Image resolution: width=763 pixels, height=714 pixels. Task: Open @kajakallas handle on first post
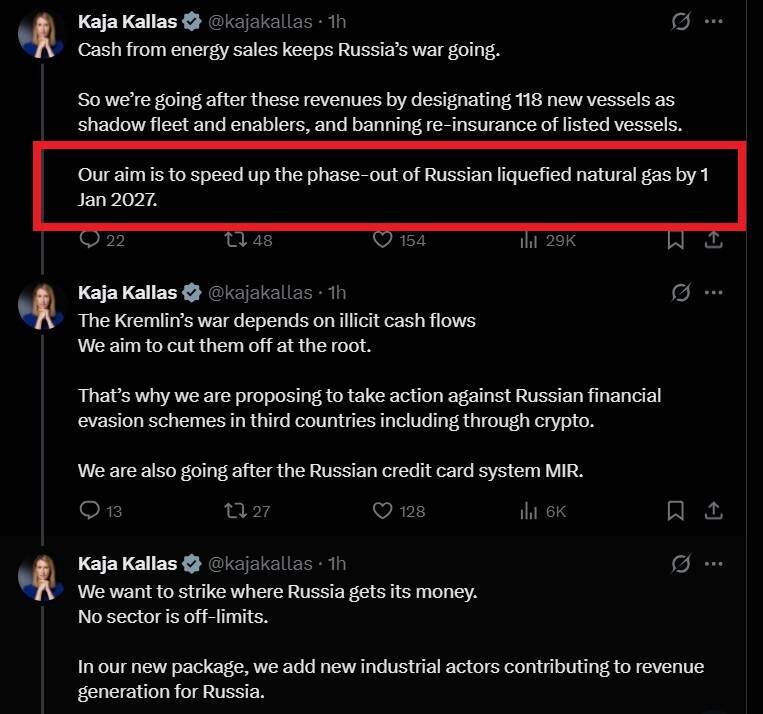coord(257,22)
